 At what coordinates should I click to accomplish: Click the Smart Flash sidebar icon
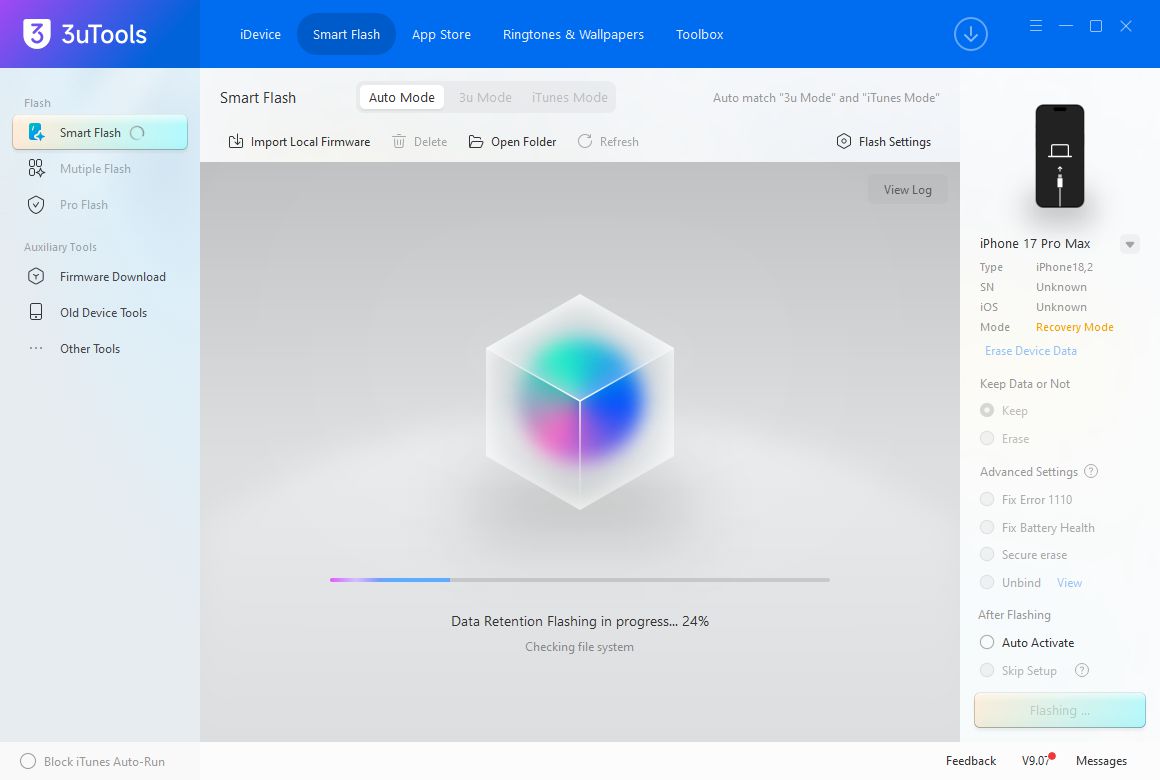pos(36,132)
